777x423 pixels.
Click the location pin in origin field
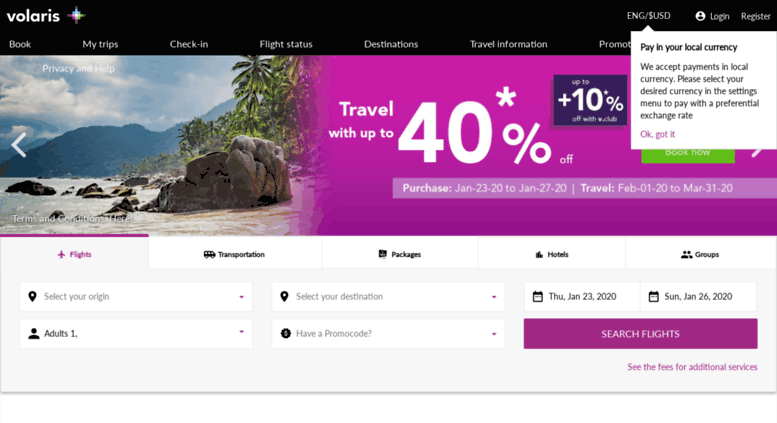(x=33, y=297)
